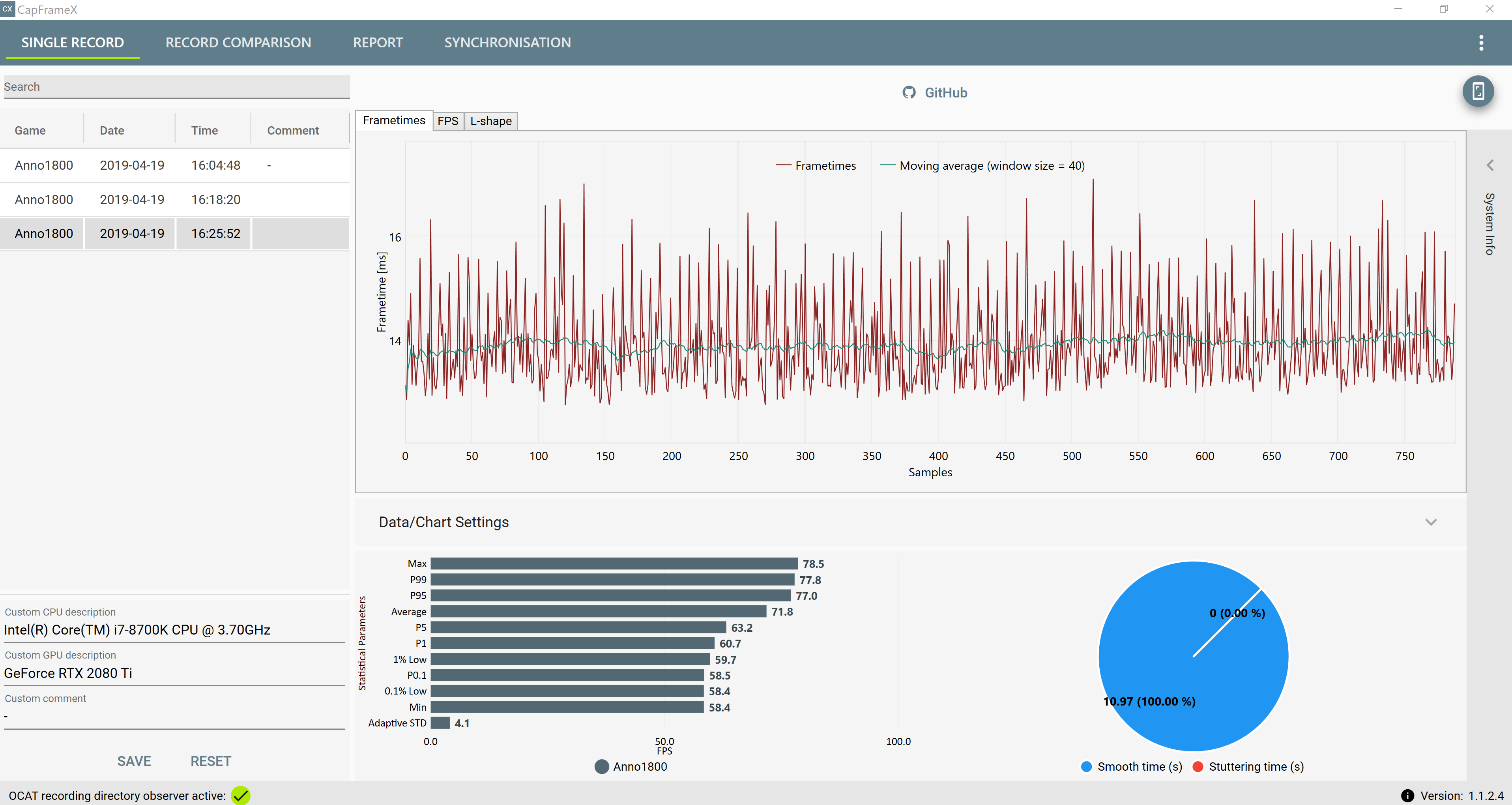Viewport: 1512px width, 805px height.
Task: Sort records by Date column header
Action: coord(112,130)
